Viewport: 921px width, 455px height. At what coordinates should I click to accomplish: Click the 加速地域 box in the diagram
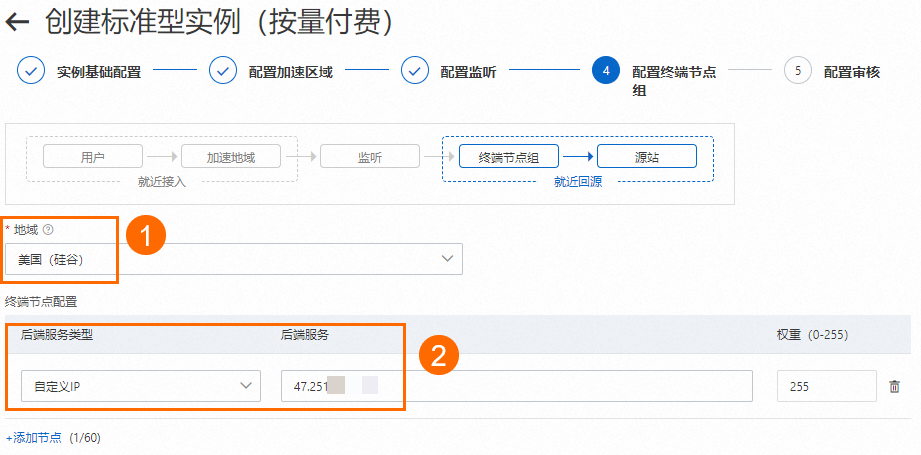click(231, 157)
